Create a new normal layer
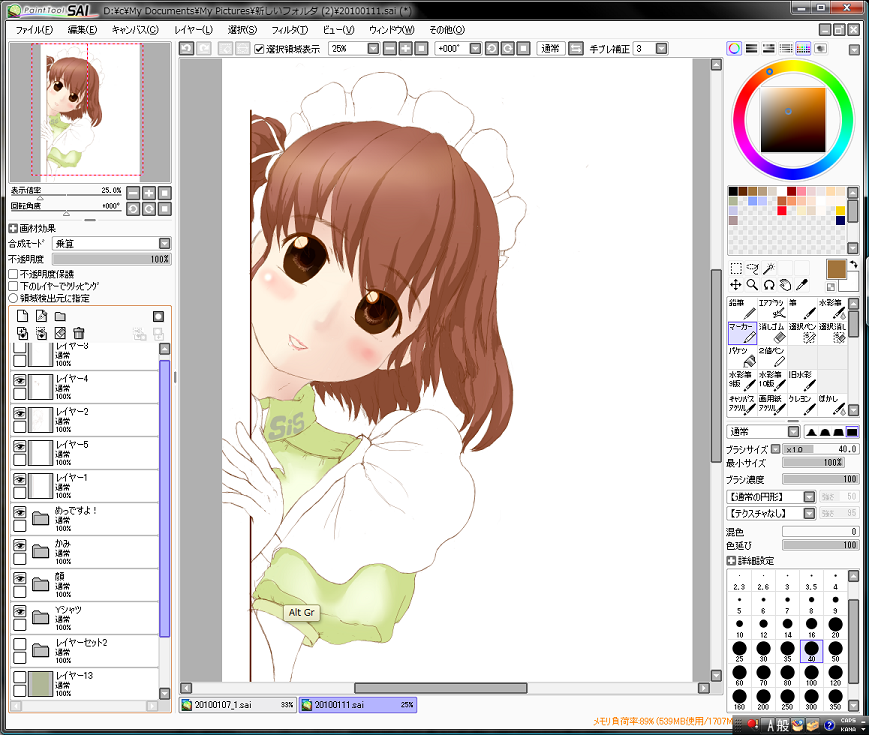Viewport: 869px width, 735px height. pos(22,316)
